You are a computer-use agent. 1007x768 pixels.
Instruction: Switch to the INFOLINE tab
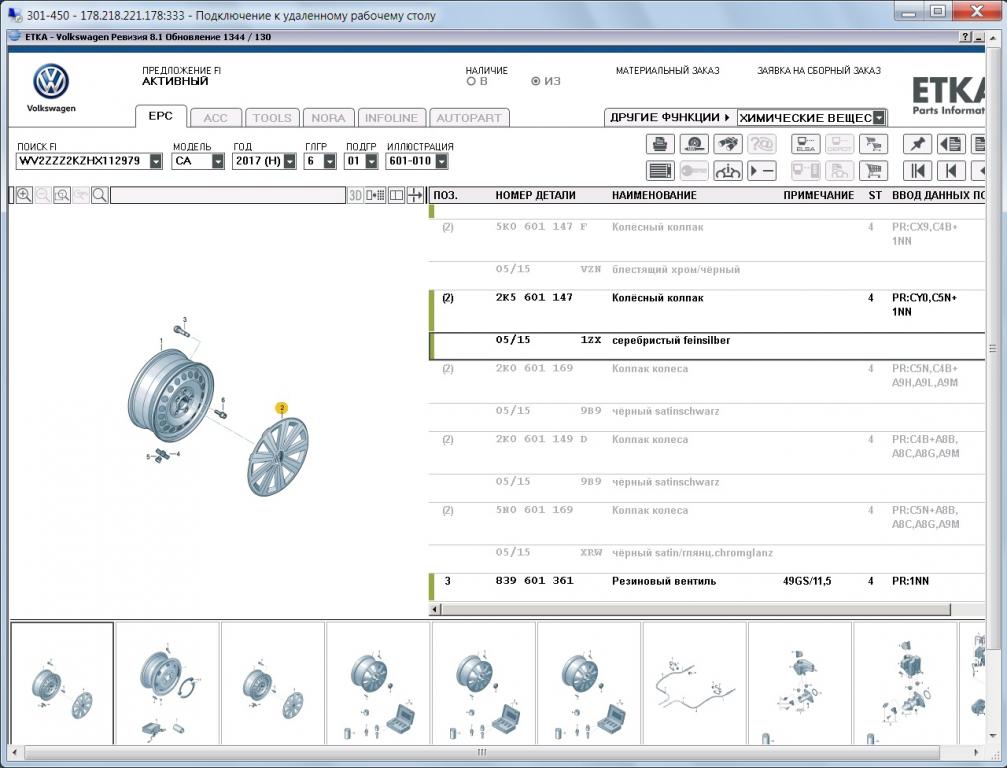point(392,118)
